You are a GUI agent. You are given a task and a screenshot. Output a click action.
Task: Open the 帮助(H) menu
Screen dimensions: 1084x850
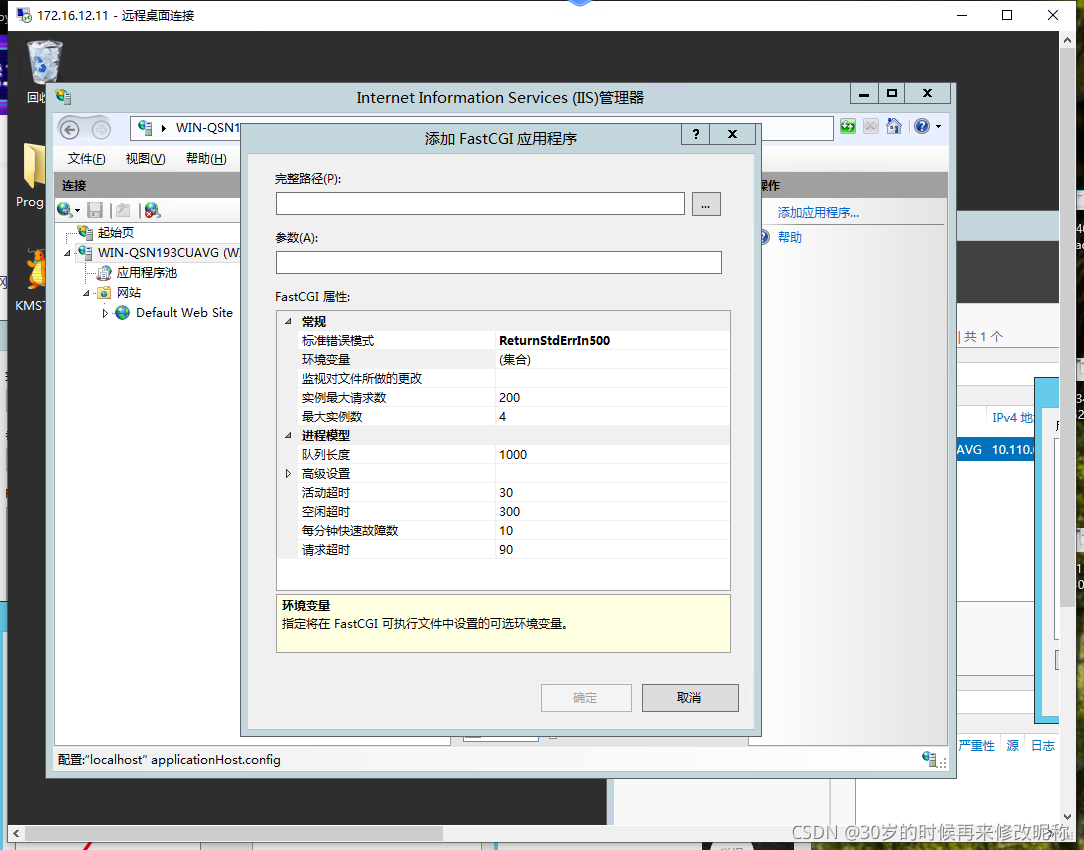coord(206,159)
